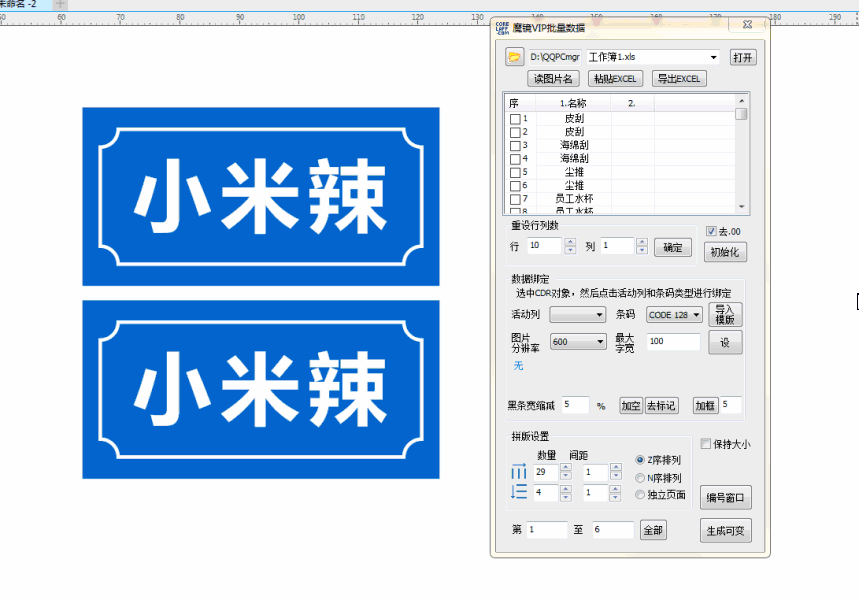Decrease the 行 value with down arrow
Screen dimensions: 859x600
point(570,249)
